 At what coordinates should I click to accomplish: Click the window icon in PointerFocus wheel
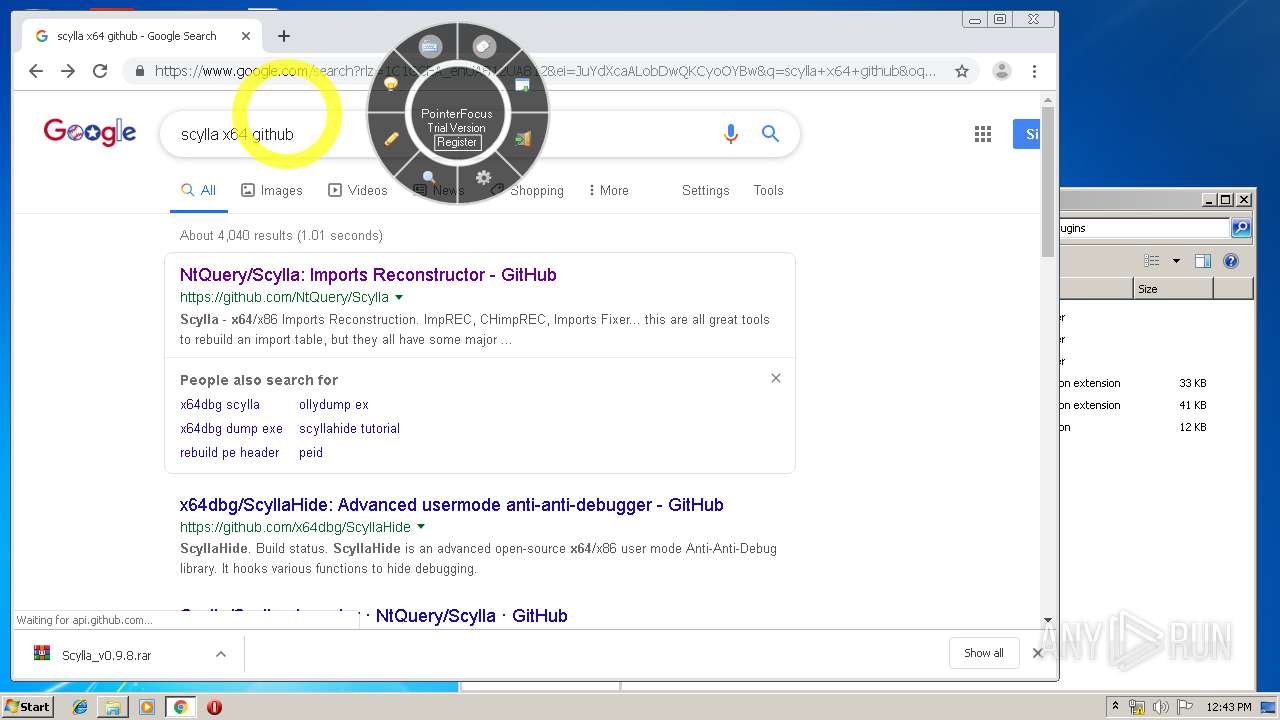(522, 85)
